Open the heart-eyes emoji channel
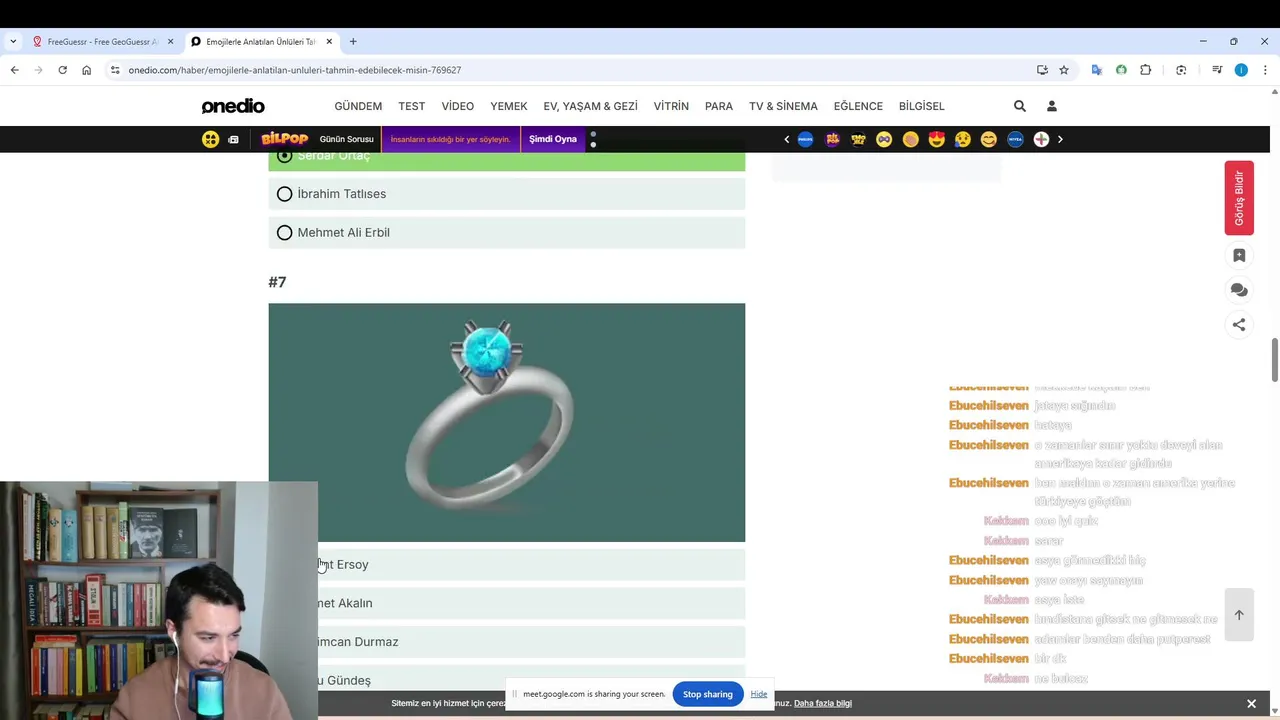Screen dimensions: 1280x720 (936, 139)
